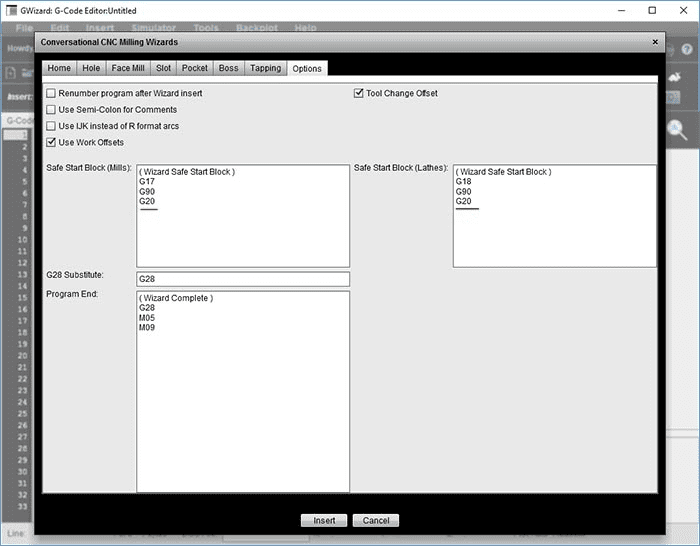
Task: Open the Tools menu in main window
Action: (206, 28)
